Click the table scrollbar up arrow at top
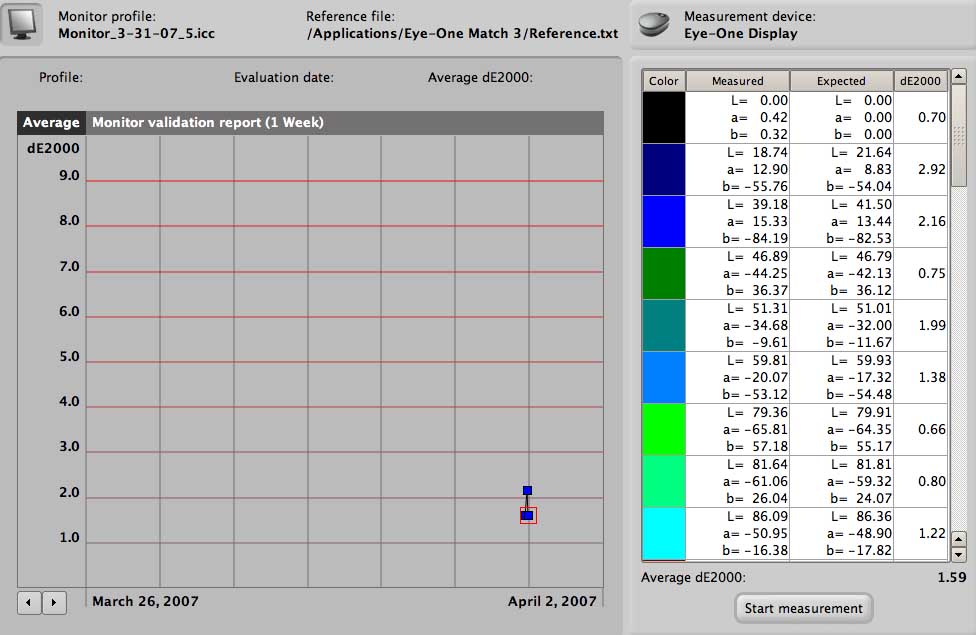The image size is (976, 635). tap(959, 77)
